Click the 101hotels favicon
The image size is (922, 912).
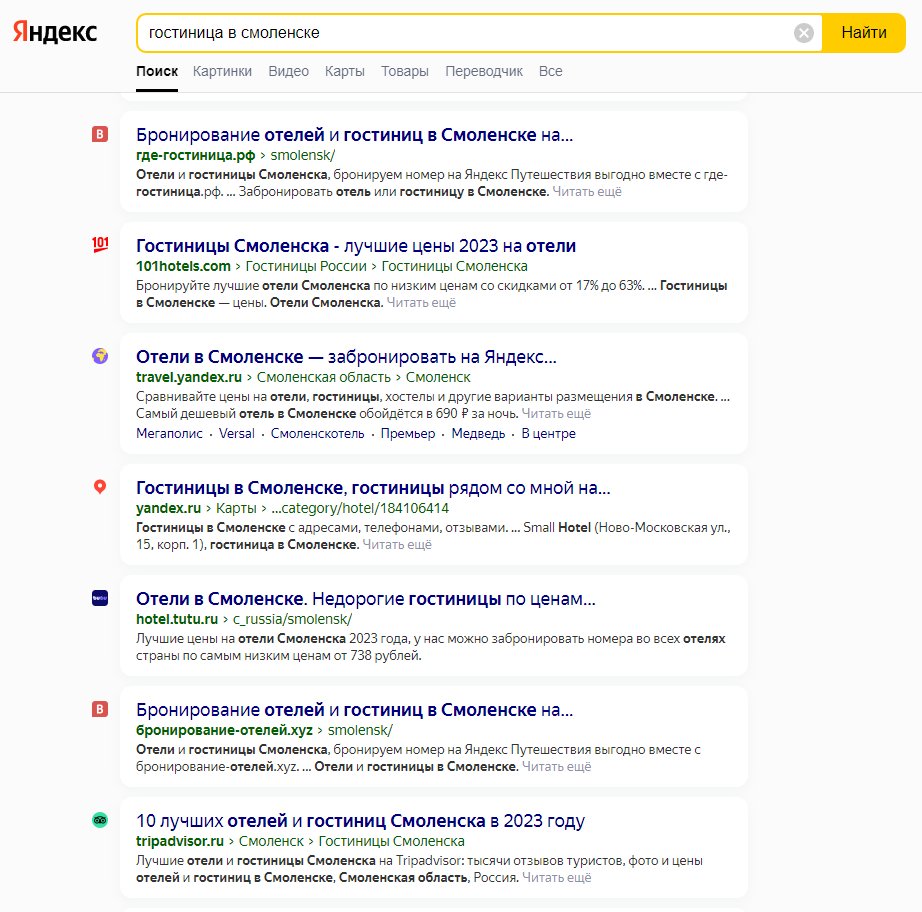coord(100,245)
